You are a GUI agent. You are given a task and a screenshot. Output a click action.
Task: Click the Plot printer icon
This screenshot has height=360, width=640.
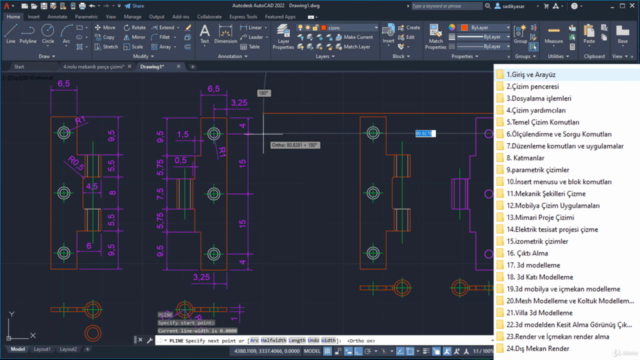point(82,6)
